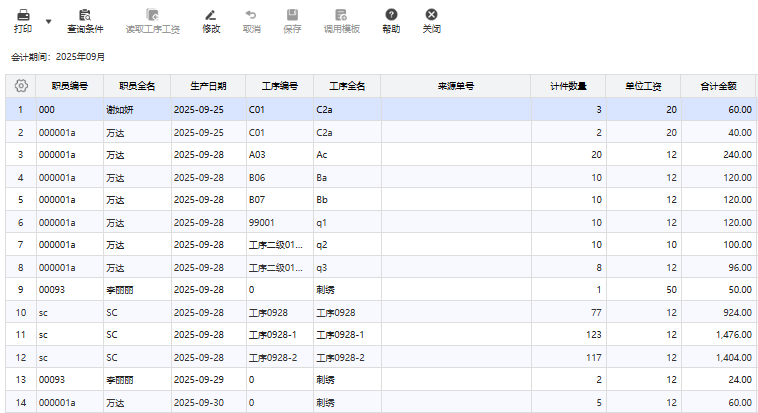This screenshot has height=413, width=758.
Task: Click the 取消 (Cancel) undo icon
Action: pos(251,15)
